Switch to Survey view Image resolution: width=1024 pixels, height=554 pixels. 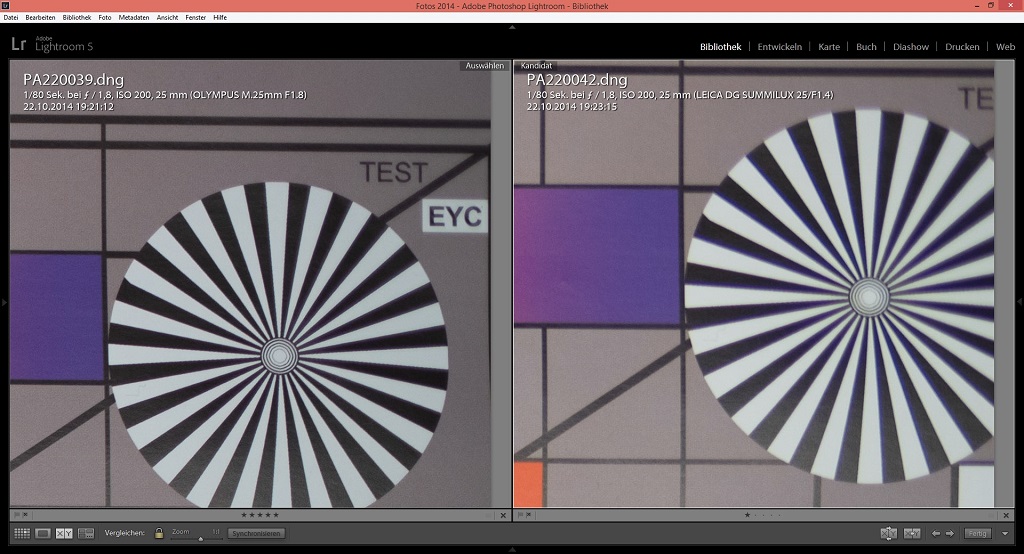(x=86, y=533)
